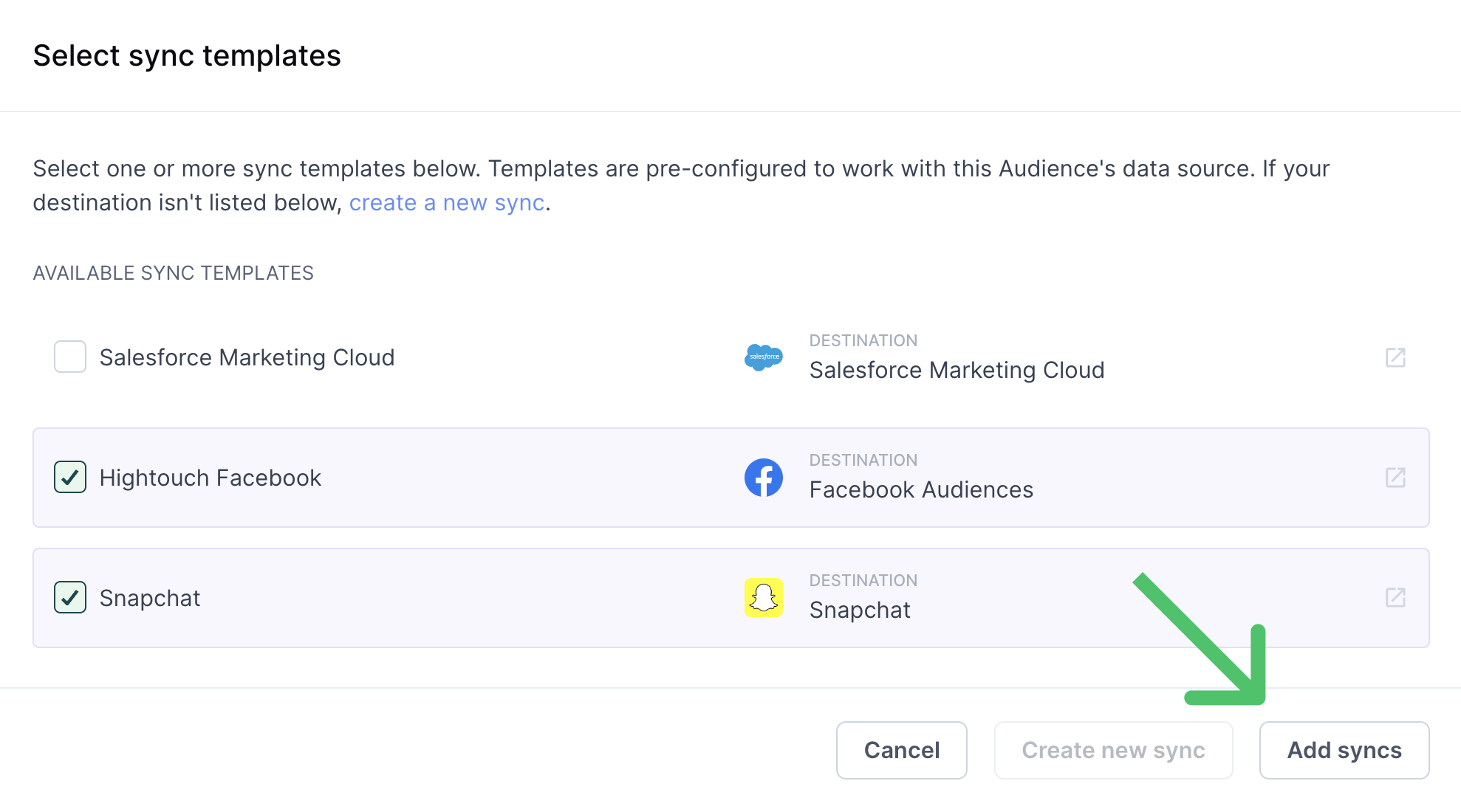This screenshot has width=1461, height=812.
Task: Confirm with the Add syncs button
Action: click(1344, 750)
